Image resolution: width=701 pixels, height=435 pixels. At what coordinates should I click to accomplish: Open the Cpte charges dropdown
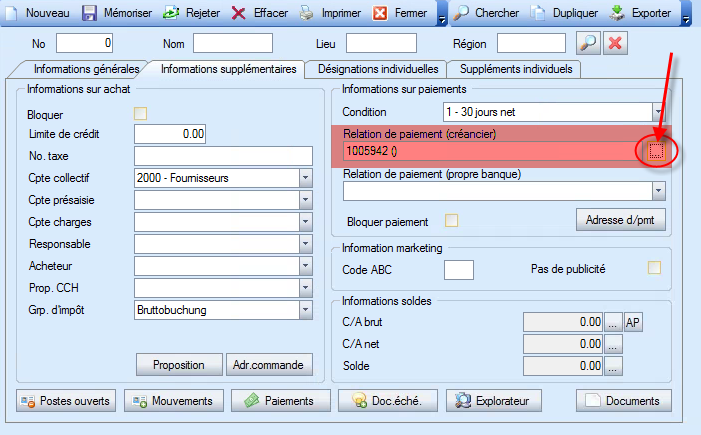305,222
